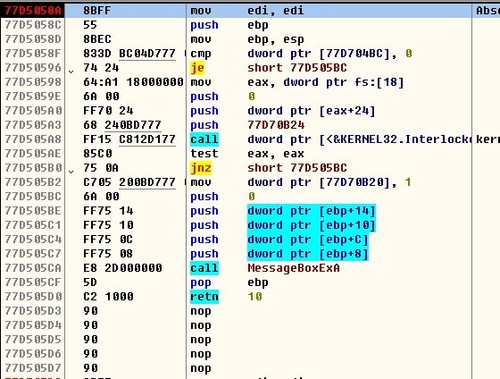Select address 77D50596
This screenshot has width=500, height=379.
[33, 68]
